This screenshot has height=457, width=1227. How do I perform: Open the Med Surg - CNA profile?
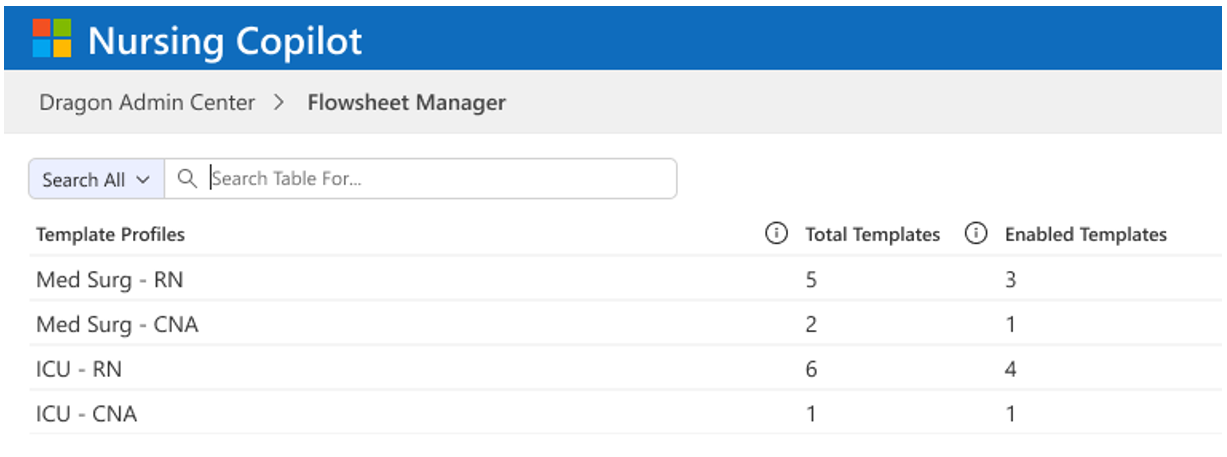[117, 324]
